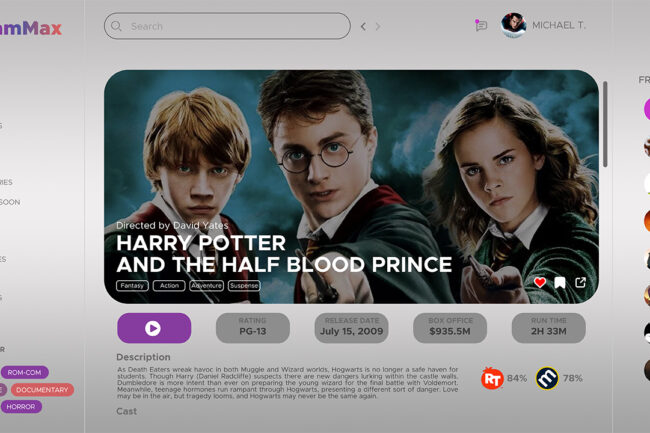Choose the DOCUMENTARY filter chip

pyautogui.click(x=42, y=389)
